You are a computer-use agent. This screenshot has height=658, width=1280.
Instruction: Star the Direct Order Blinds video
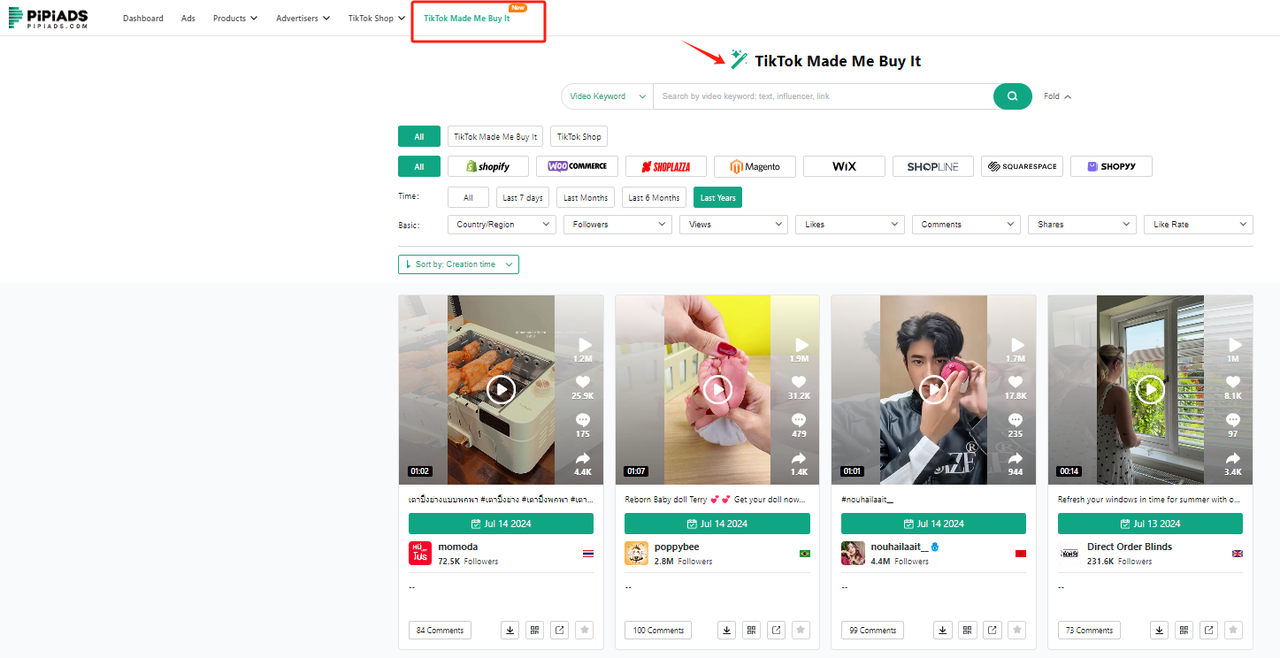1234,630
